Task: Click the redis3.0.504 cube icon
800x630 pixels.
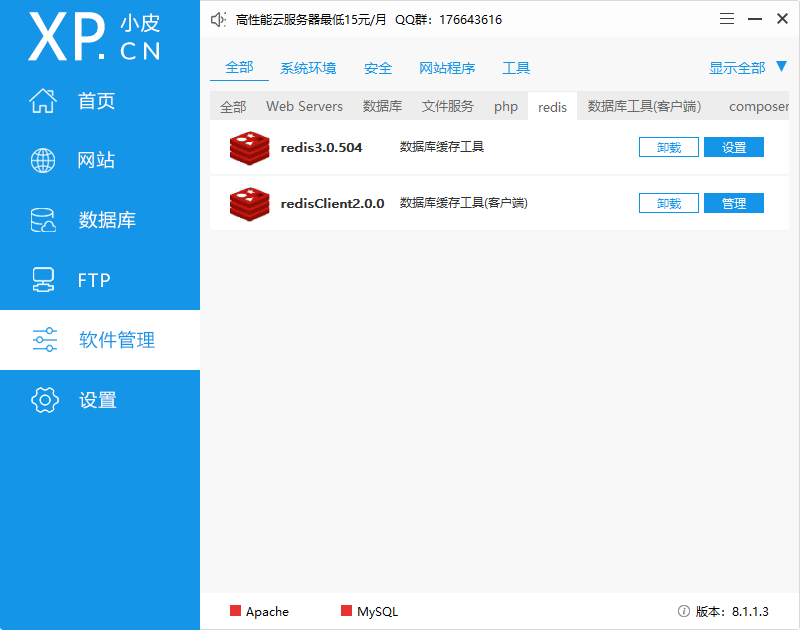Action: click(x=249, y=148)
